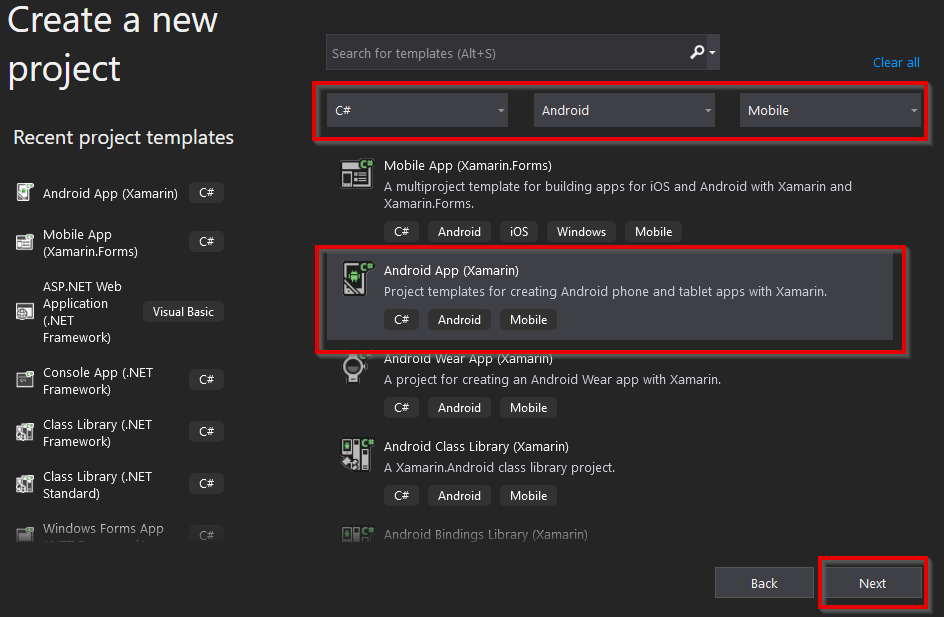This screenshot has height=617, width=944.
Task: Expand the search options arrow beside the magnifier
Action: tap(712, 52)
